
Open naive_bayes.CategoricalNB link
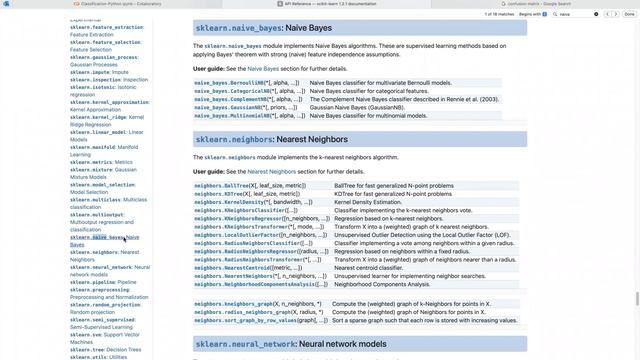click(x=232, y=91)
